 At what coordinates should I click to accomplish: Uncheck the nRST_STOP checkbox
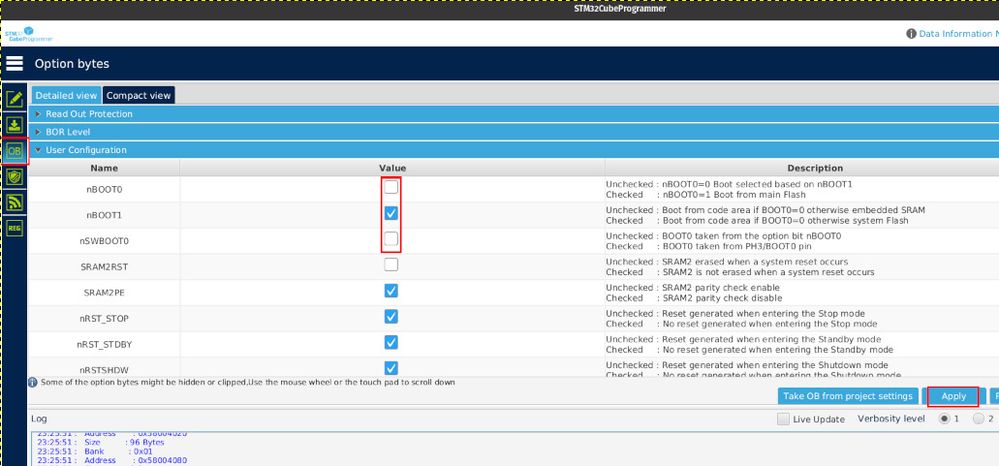pos(391,316)
